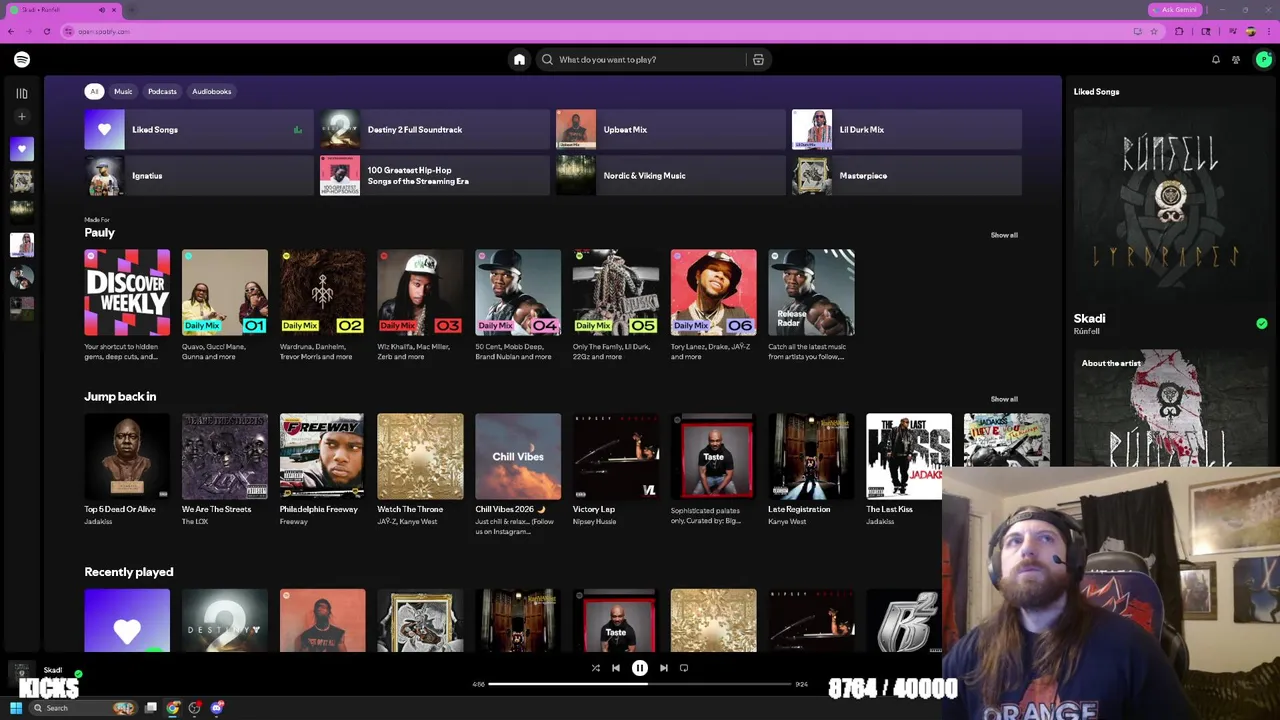Pause the current song
The width and height of the screenshot is (1280, 720).
[640, 668]
